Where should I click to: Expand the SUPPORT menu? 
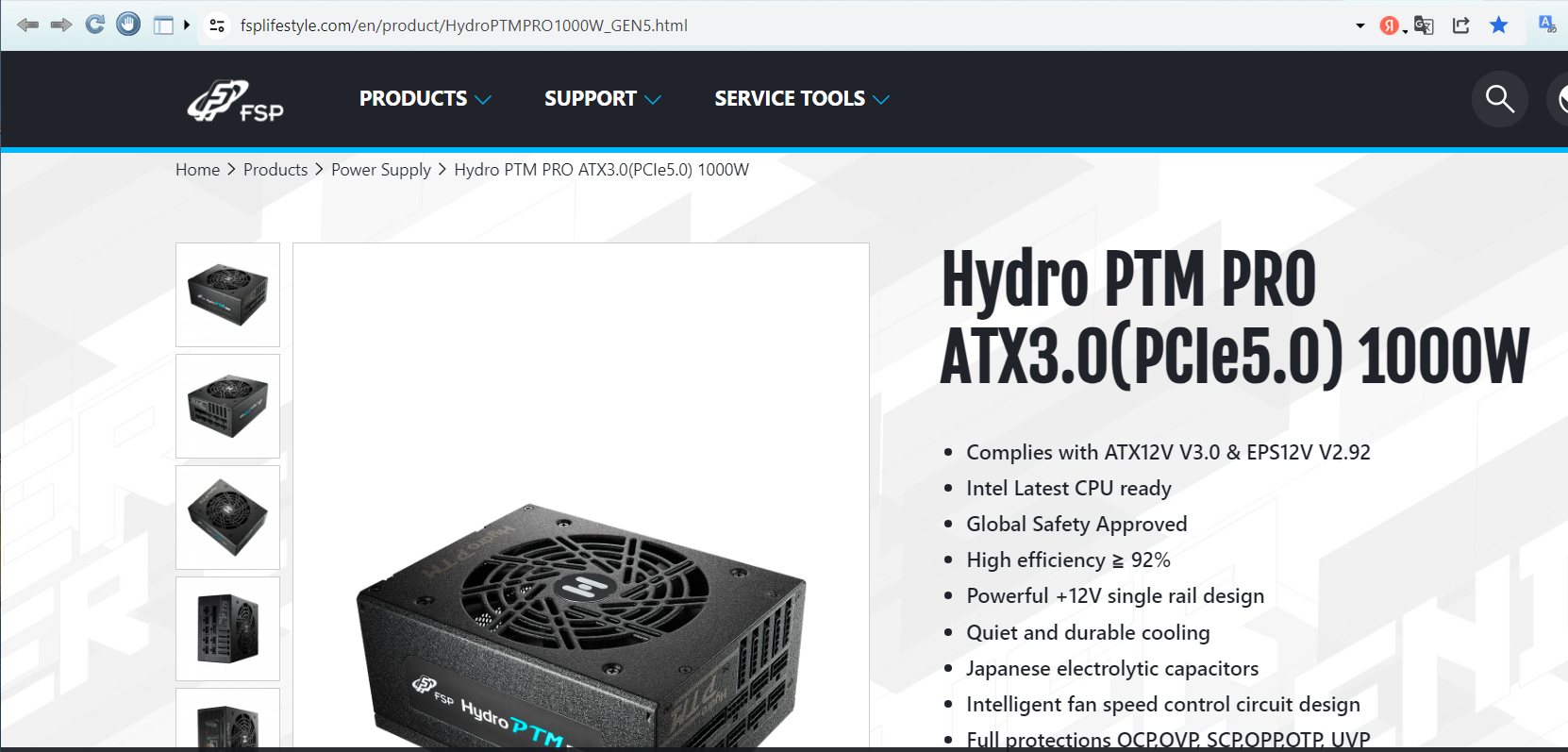(x=603, y=99)
